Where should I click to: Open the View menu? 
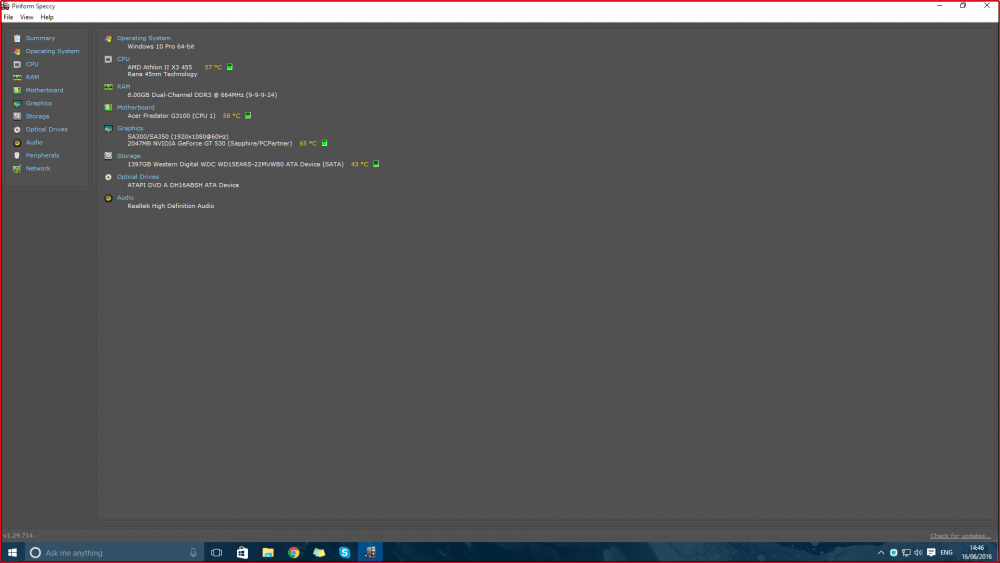coord(27,17)
